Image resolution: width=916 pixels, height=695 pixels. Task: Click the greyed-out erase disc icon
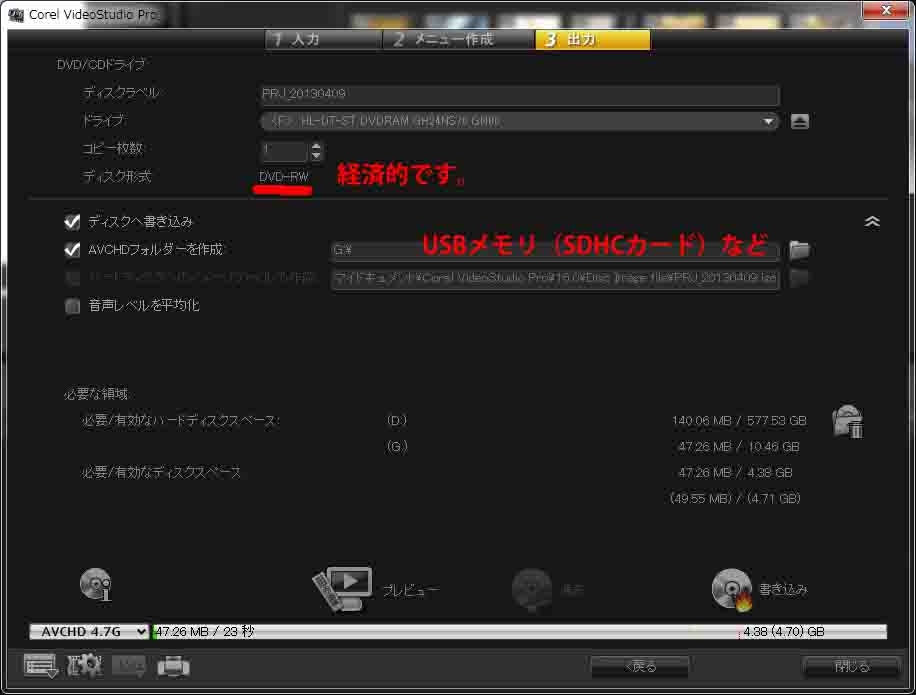click(x=532, y=590)
